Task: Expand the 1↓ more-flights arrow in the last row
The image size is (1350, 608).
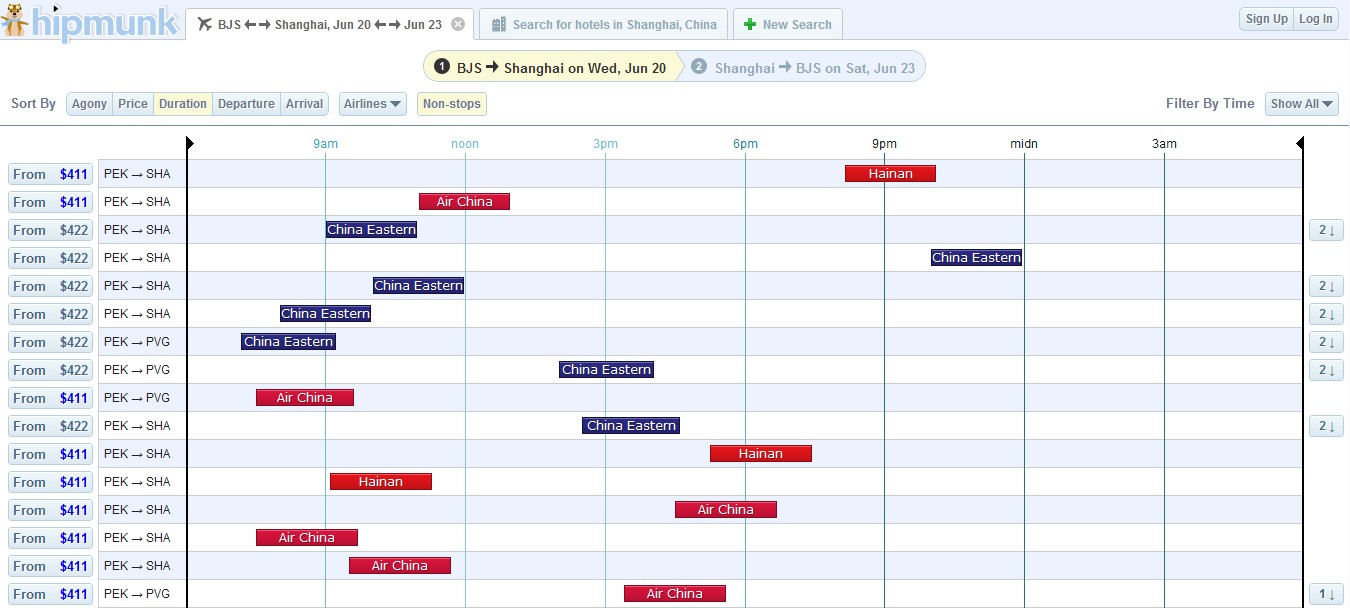Action: (x=1326, y=594)
